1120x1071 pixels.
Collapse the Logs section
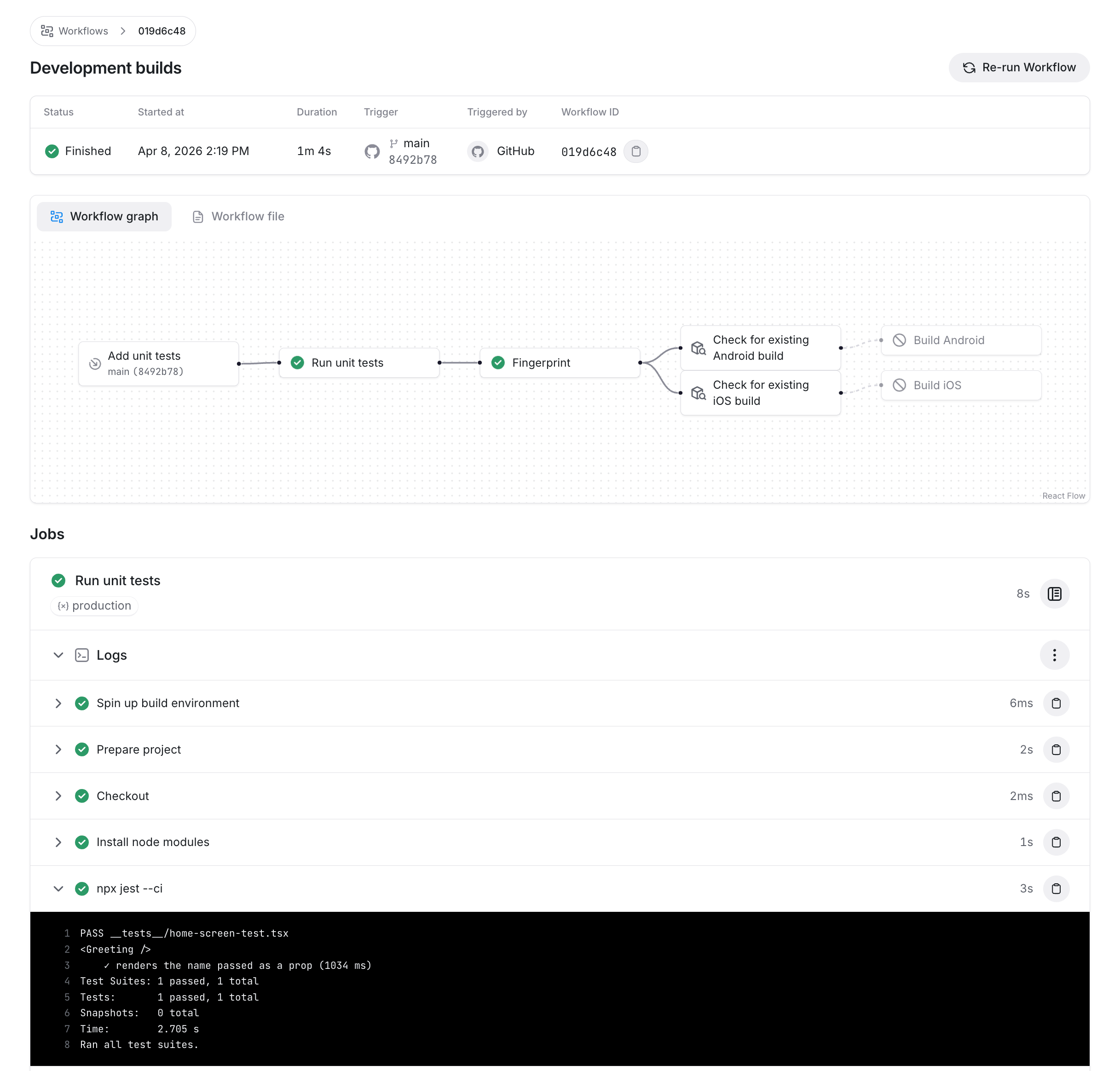58,655
